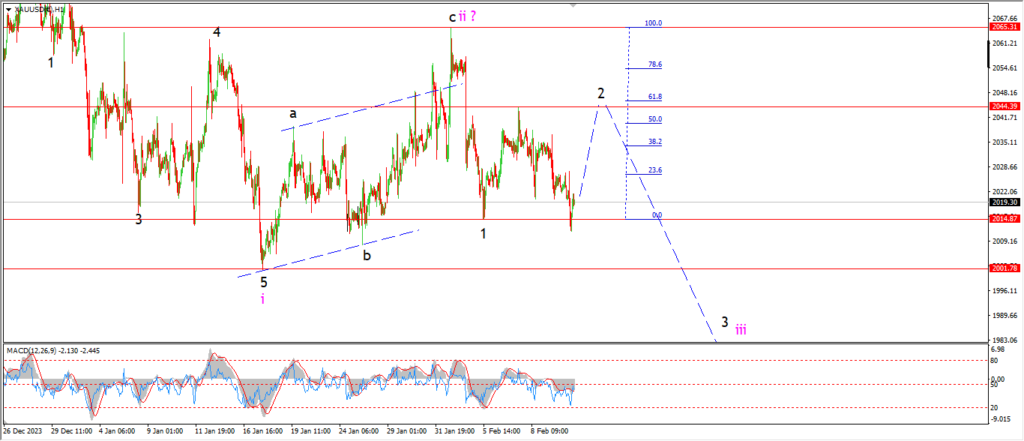
Task: Select the projected wave '2' label
Action: click(601, 93)
